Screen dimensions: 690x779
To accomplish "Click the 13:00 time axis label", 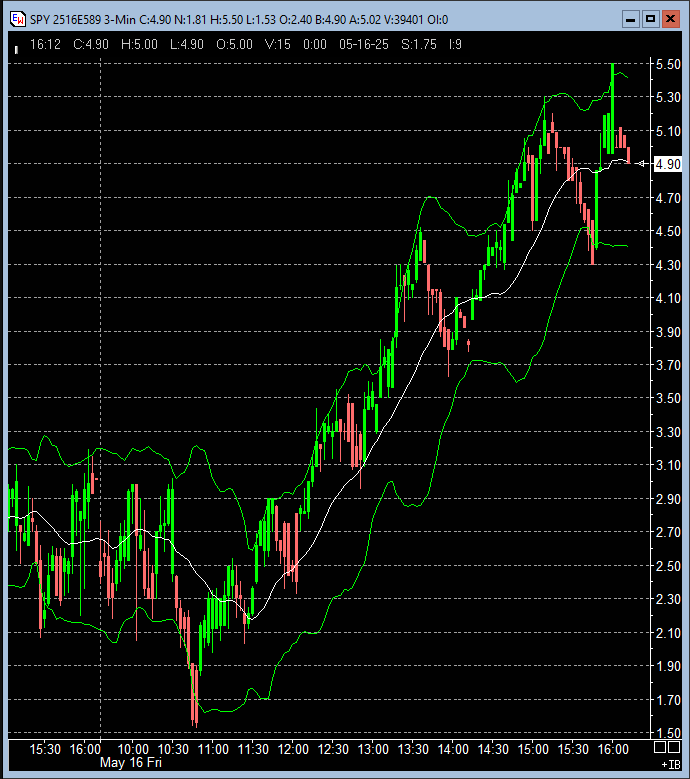I will (x=373, y=749).
